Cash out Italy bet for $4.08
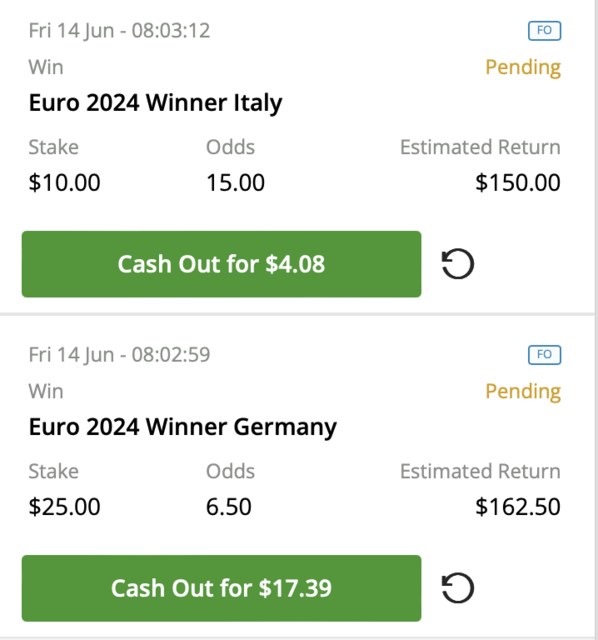 pos(221,264)
